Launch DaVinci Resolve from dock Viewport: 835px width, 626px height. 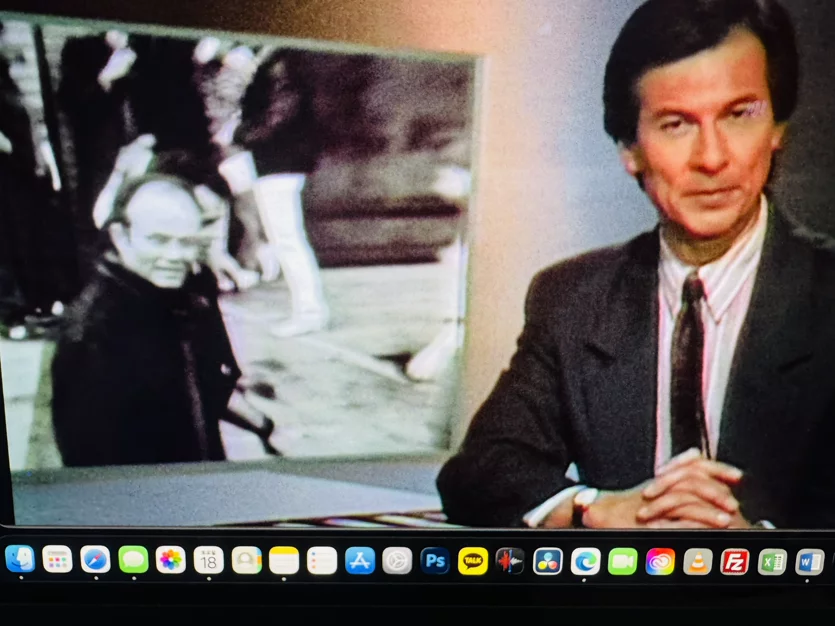pos(548,562)
